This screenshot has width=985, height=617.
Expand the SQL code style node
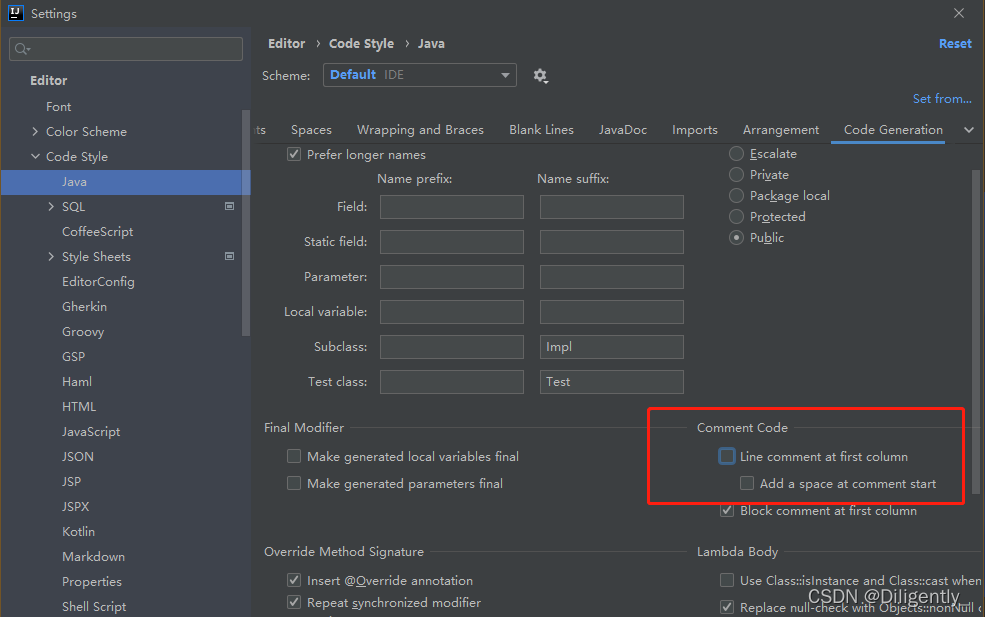click(51, 206)
